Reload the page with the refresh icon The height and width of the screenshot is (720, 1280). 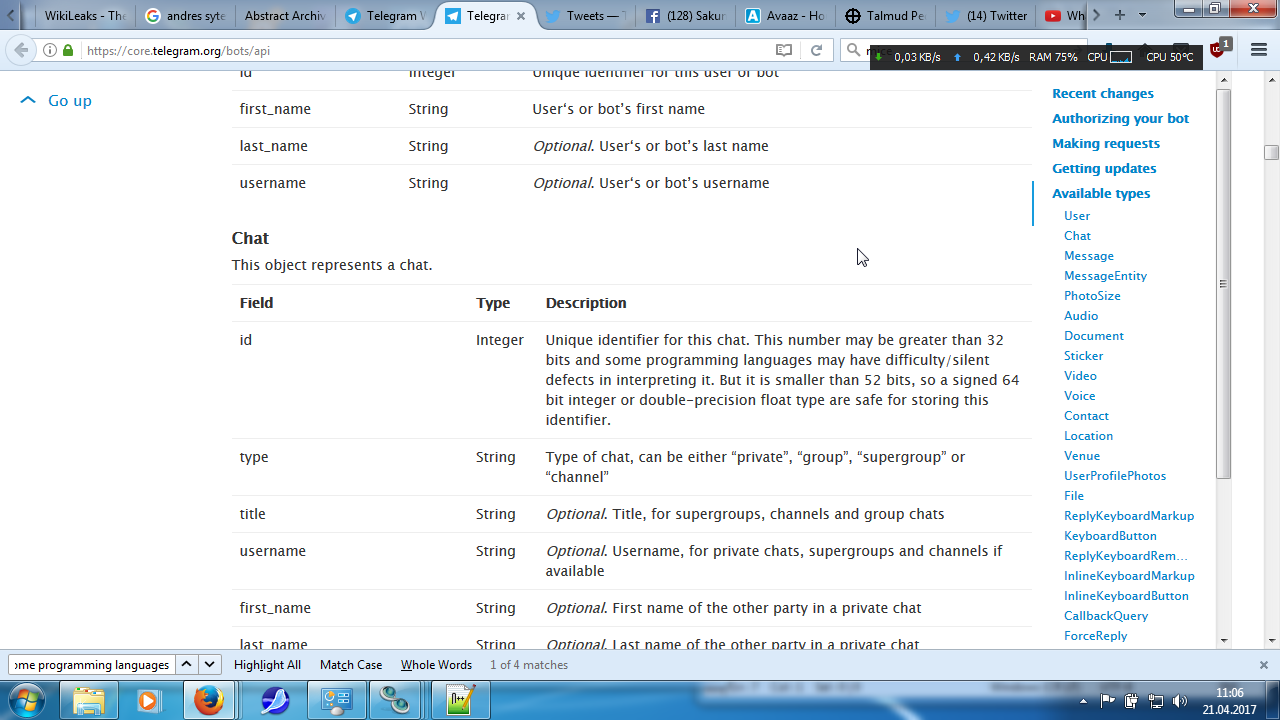816,50
